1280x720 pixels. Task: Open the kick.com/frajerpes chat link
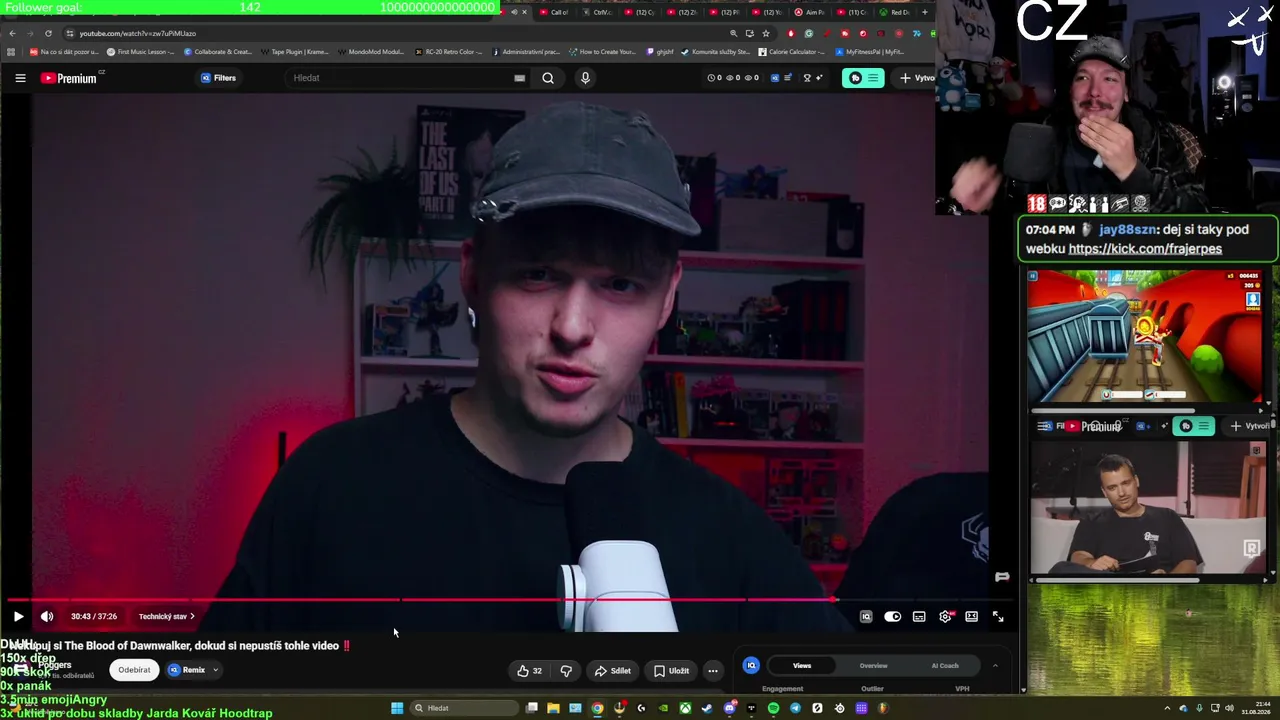pyautogui.click(x=1145, y=249)
